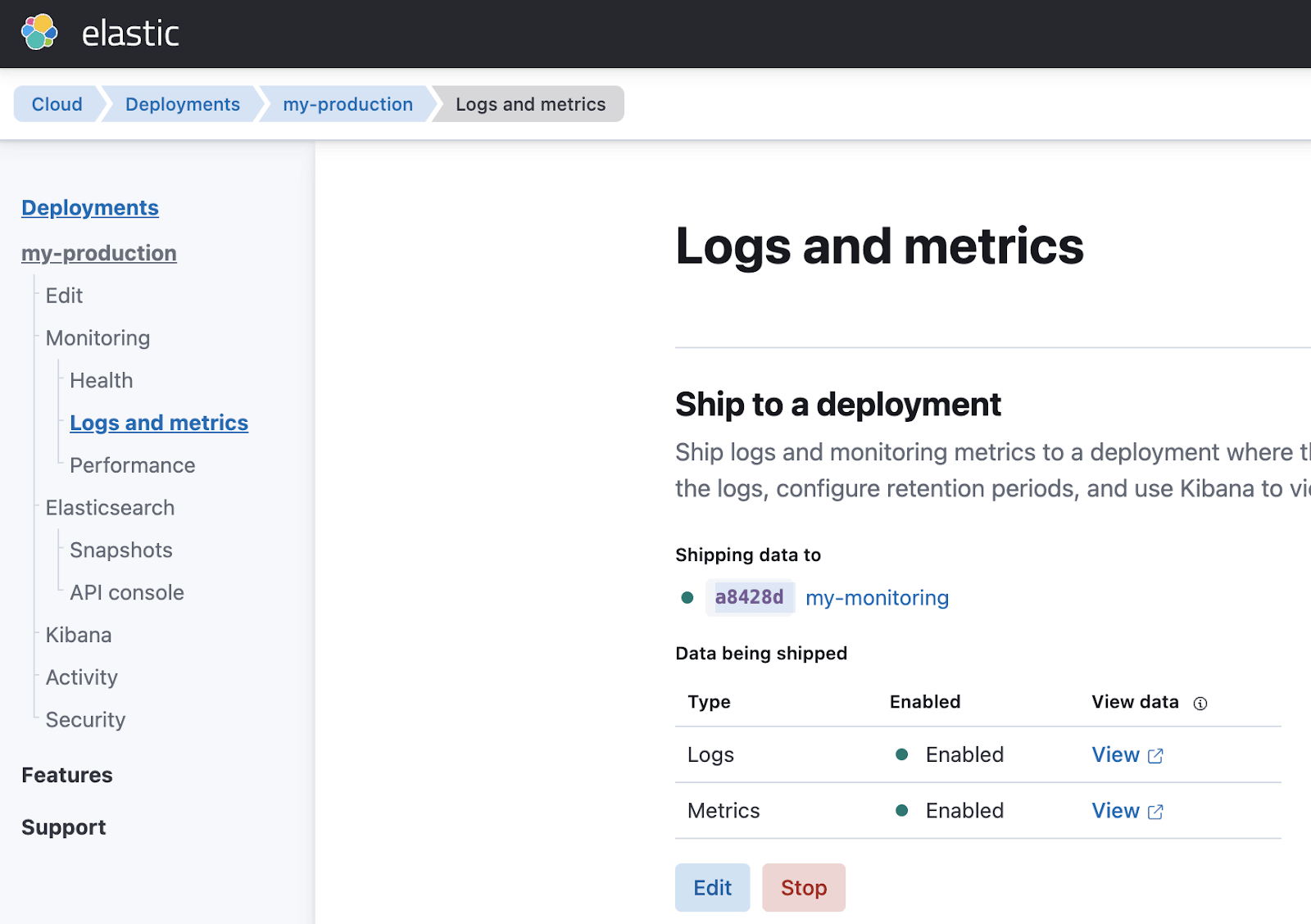Click the View data info icon
This screenshot has width=1311, height=924.
(1200, 702)
